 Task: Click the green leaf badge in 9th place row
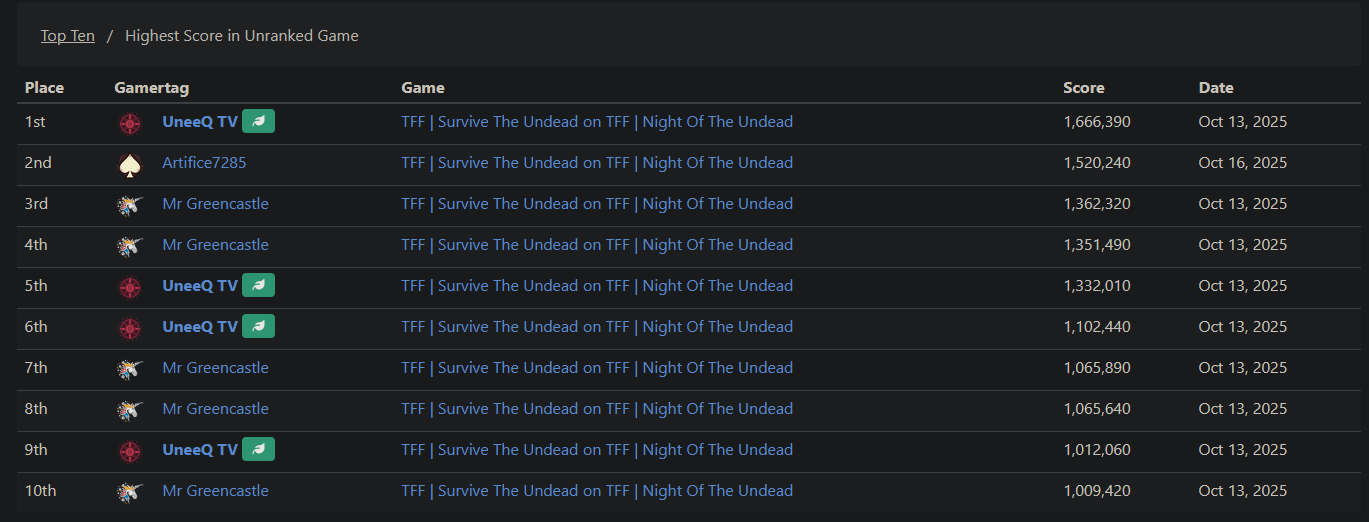point(258,450)
